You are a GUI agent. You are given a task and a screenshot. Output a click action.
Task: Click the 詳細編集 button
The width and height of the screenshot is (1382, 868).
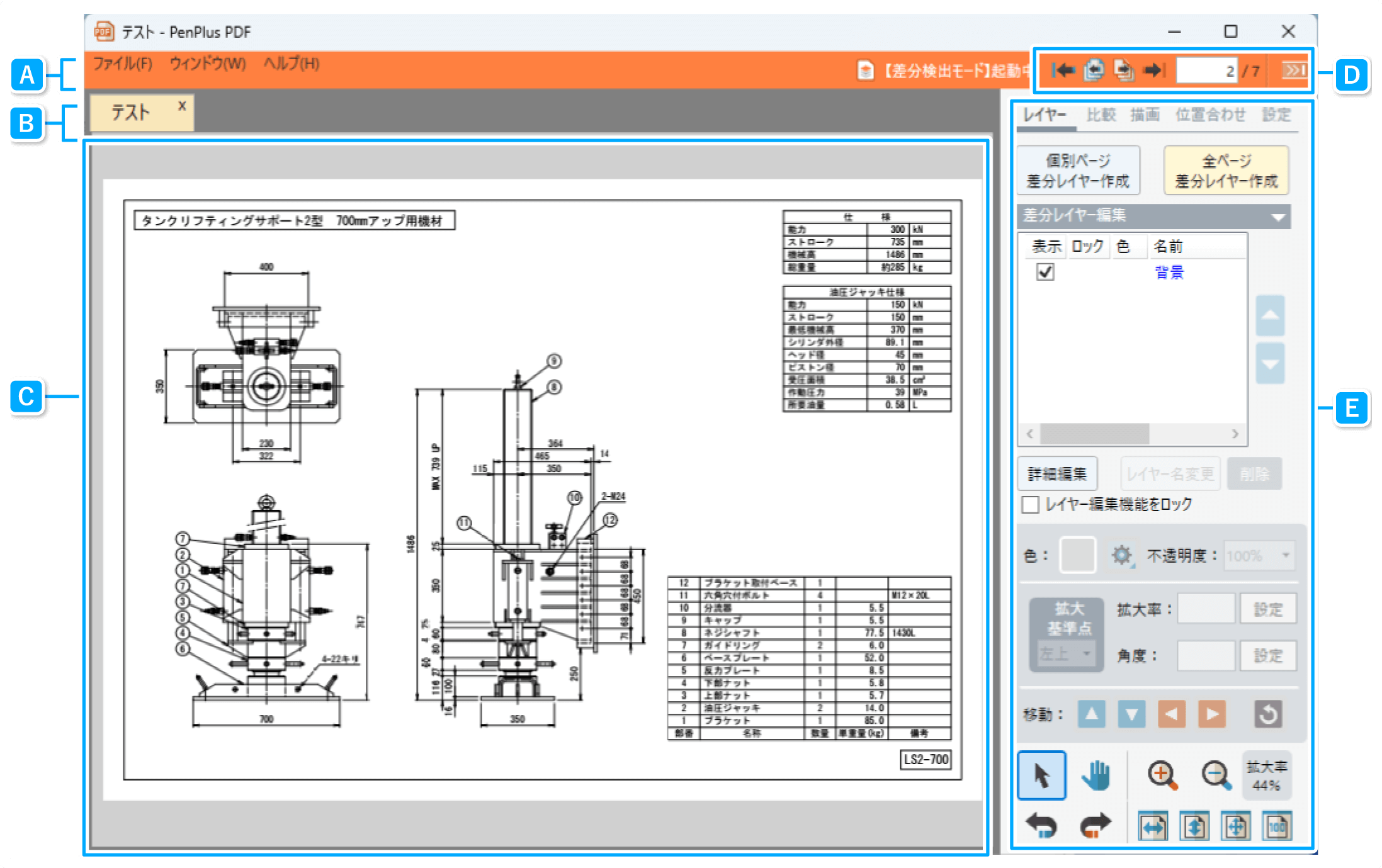(x=1057, y=474)
